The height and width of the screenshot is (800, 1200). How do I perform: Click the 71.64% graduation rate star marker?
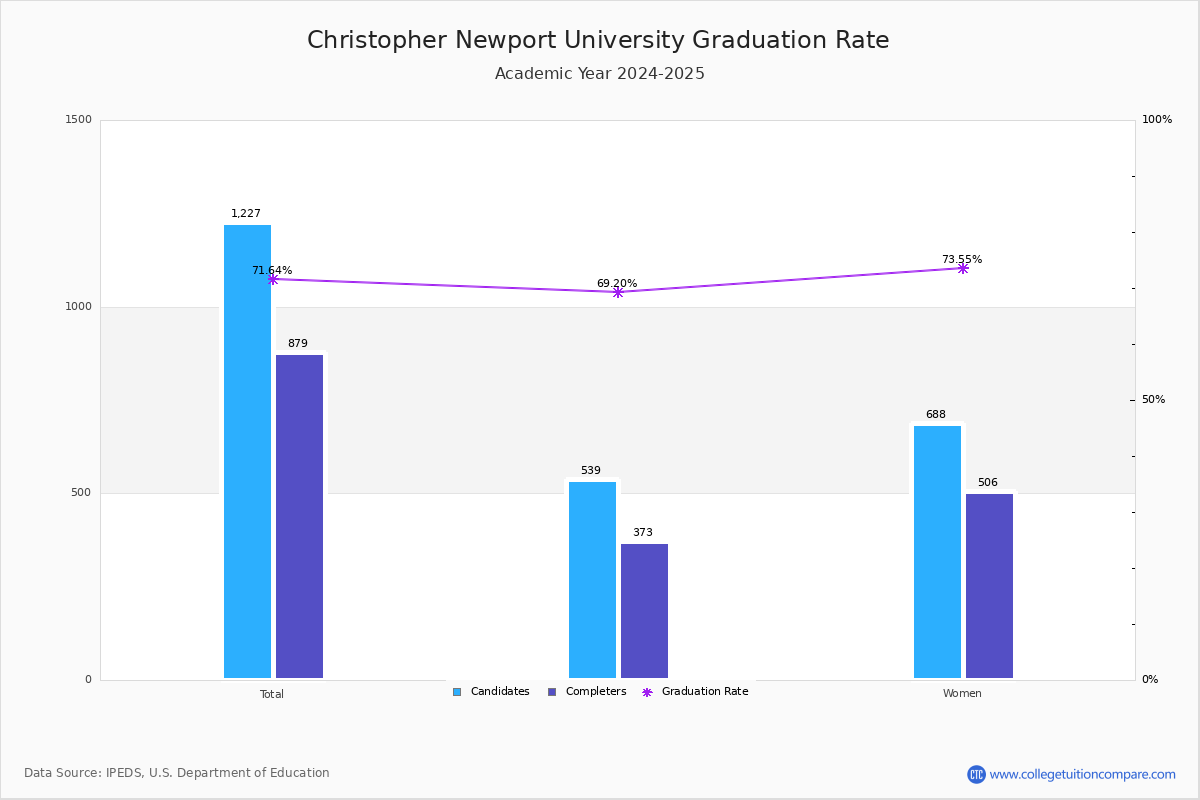click(x=273, y=279)
